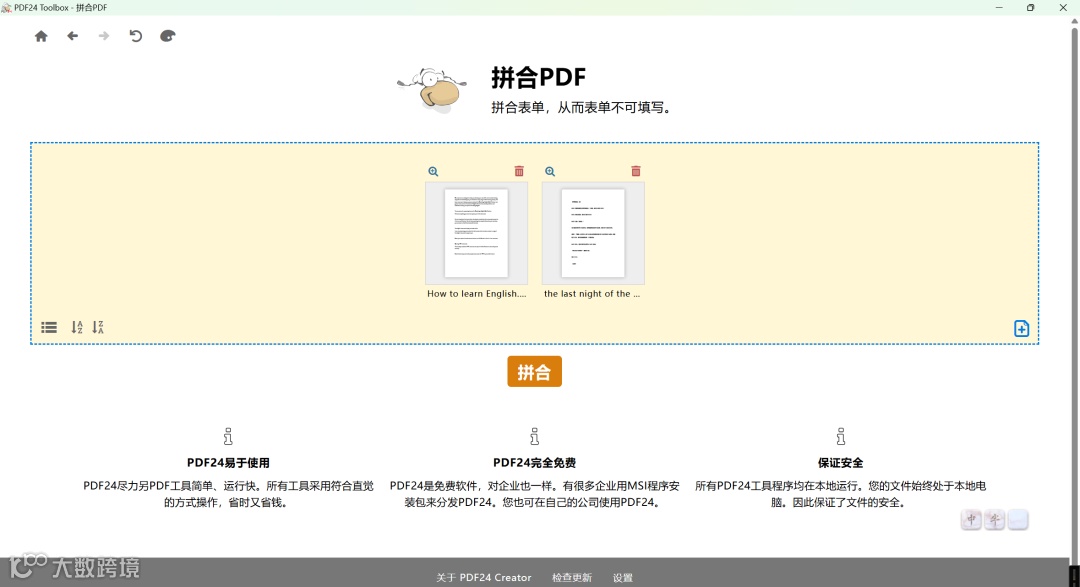
Task: Open the theme palette icon in toolbar
Action: click(x=167, y=36)
